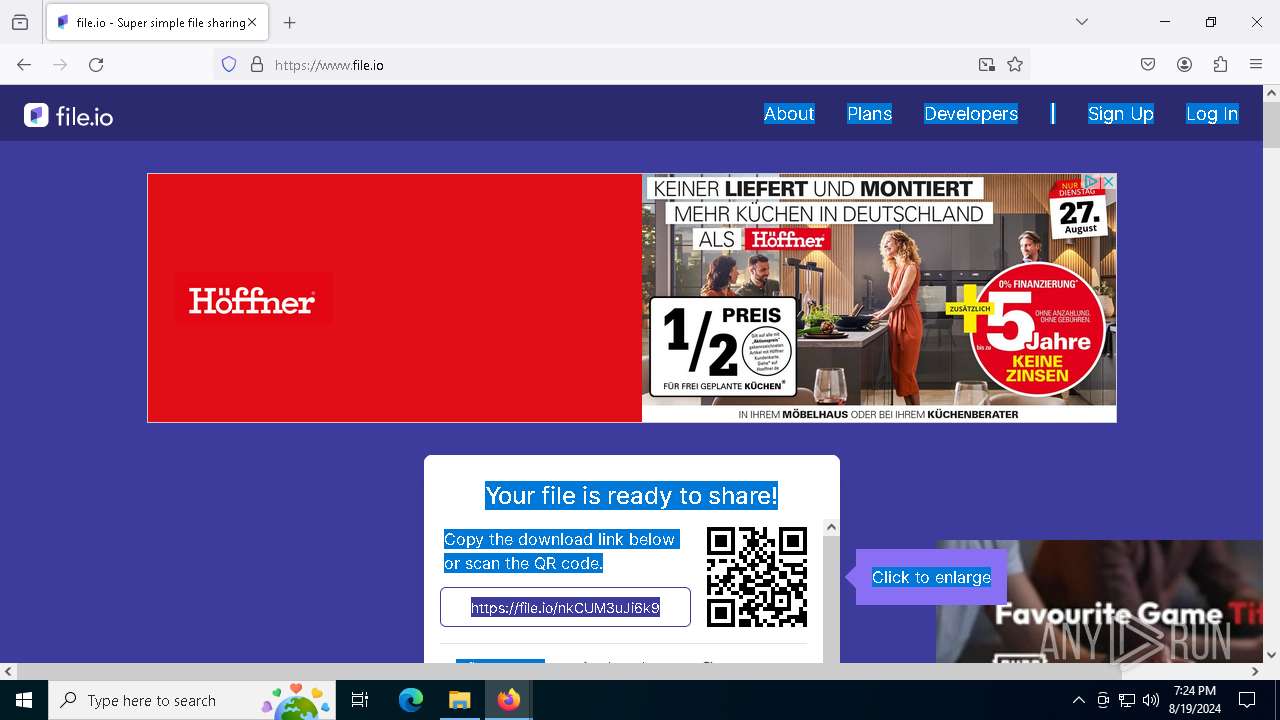The width and height of the screenshot is (1280, 720).
Task: Reload the current page
Action: tap(96, 65)
